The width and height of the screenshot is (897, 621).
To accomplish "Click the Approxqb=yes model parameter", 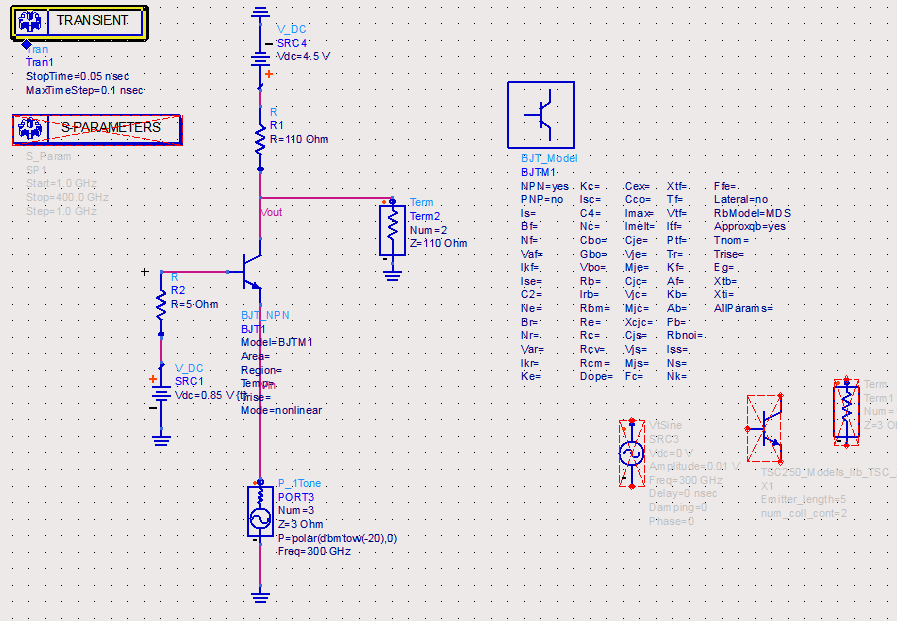I will [750, 226].
